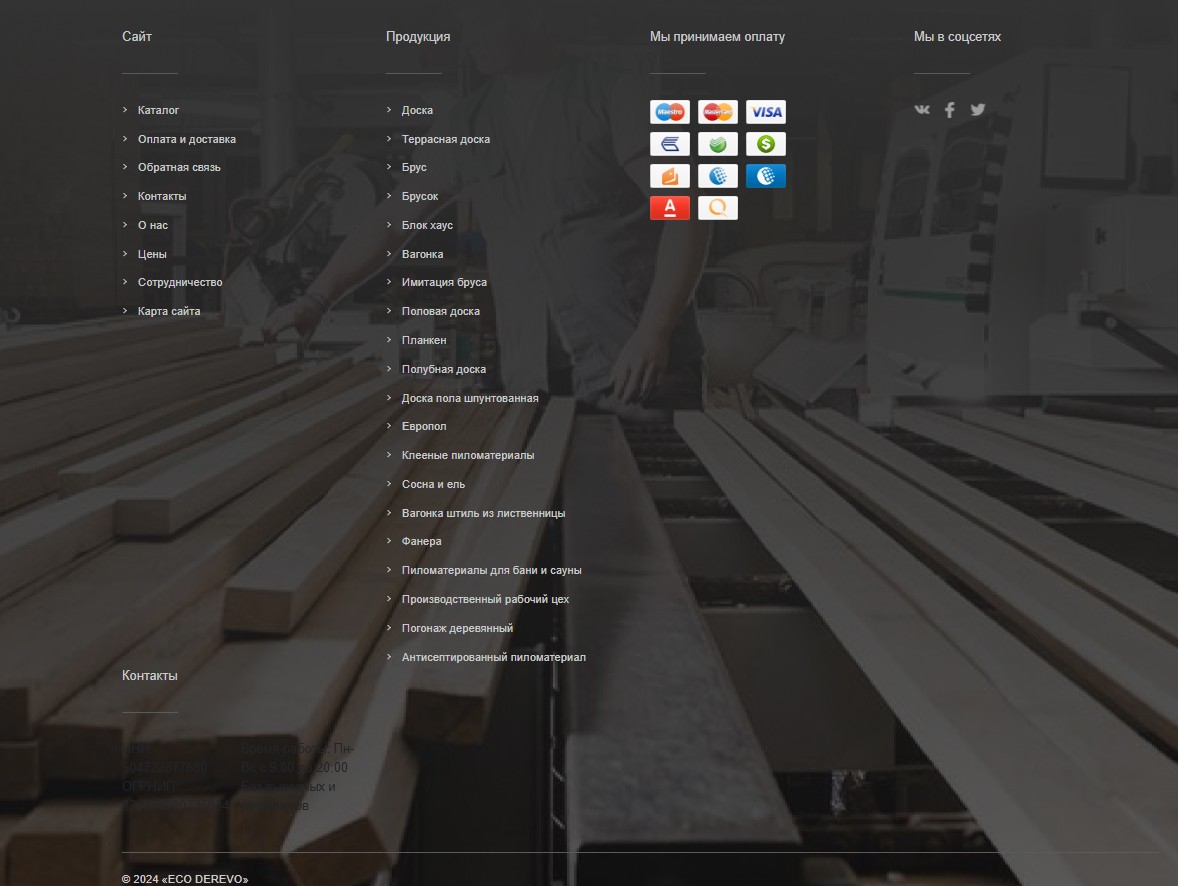
Task: Select the MasterCard payment icon
Action: pyautogui.click(x=717, y=112)
